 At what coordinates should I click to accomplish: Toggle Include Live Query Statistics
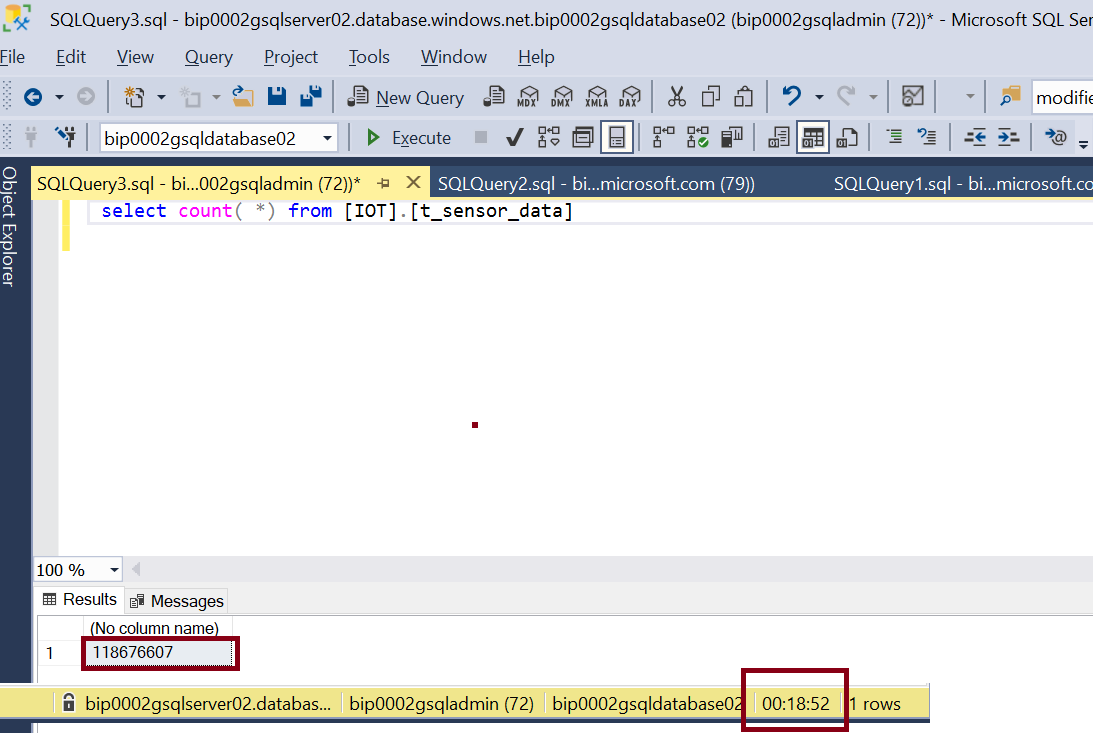(x=697, y=137)
